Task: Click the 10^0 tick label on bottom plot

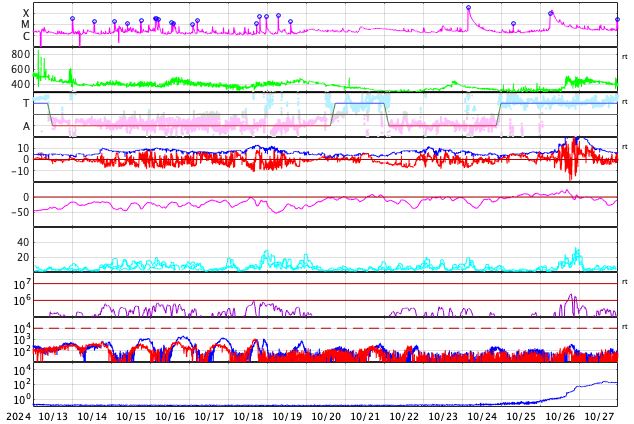Action: point(22,399)
